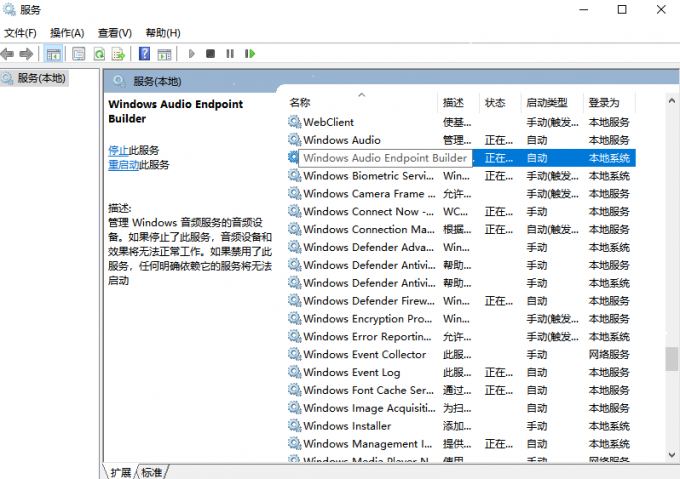The image size is (680, 479).
Task: Click 网络服务 in Windows Event Collector row
Action: pos(609,355)
